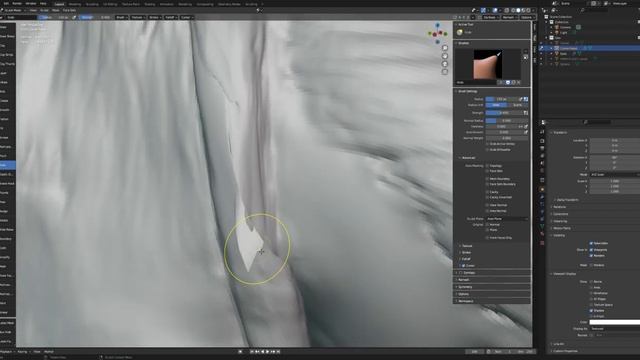Click the Strength slider in Brush Settings
This screenshot has height=360, width=640.
tap(504, 113)
